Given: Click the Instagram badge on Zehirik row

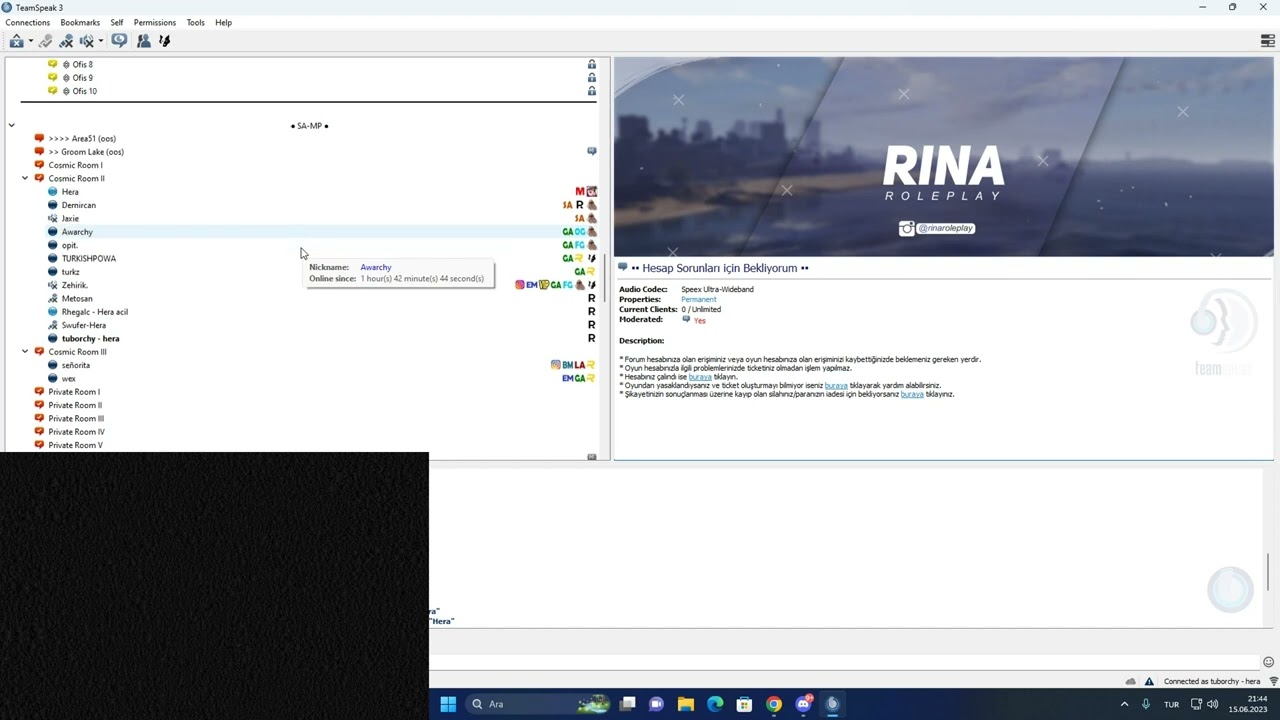Looking at the screenshot, I should coord(520,285).
